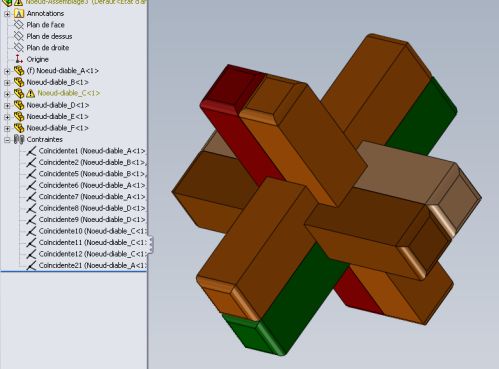499x369 pixels.
Task: Select Noeud-diable_E component in tree
Action: (x=57, y=116)
